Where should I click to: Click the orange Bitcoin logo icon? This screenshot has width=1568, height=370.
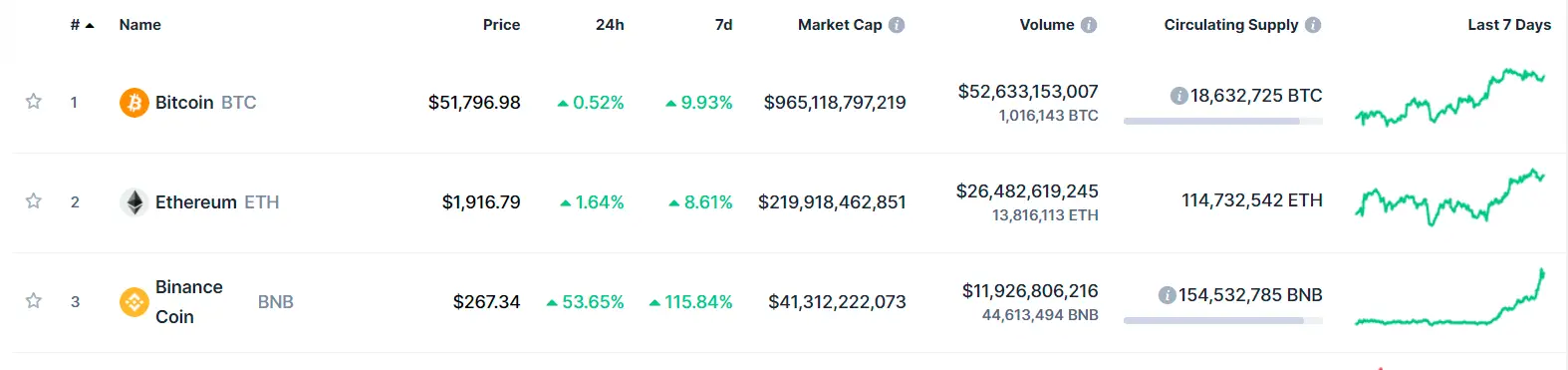click(134, 102)
